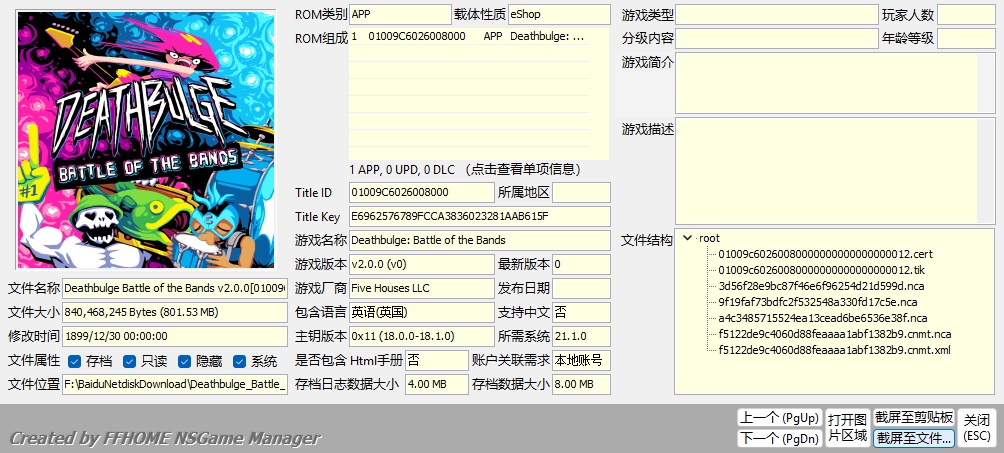Go to next game with 下一个 (PgDn)
1004x453 pixels.
(x=779, y=438)
